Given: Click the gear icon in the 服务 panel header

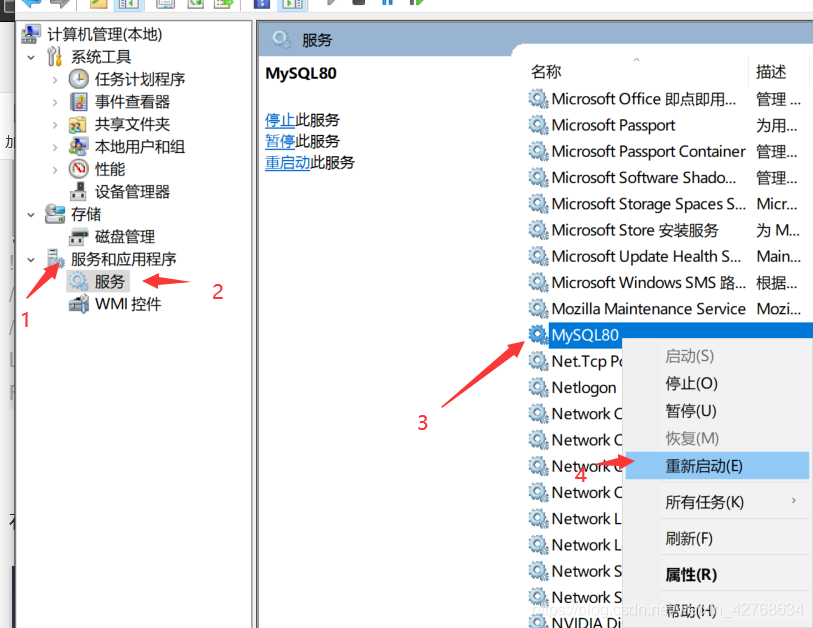Looking at the screenshot, I should 282,39.
